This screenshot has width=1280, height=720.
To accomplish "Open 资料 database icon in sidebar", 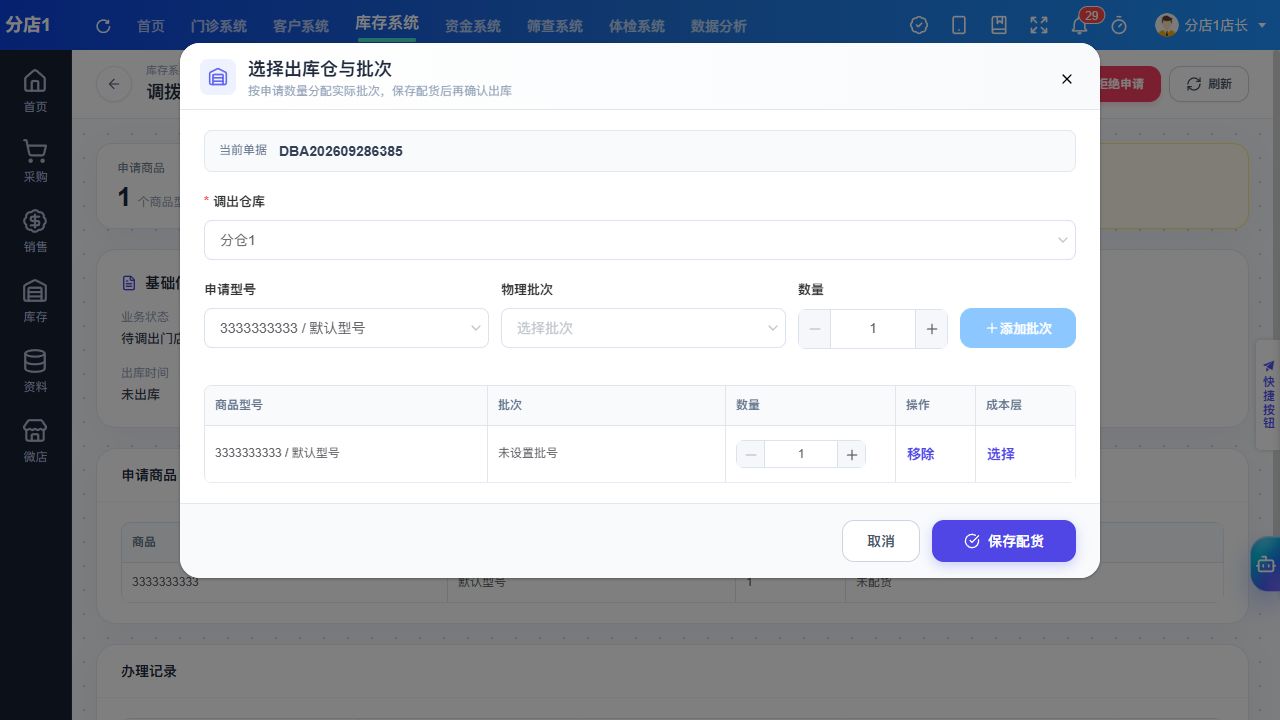I will click(x=35, y=370).
